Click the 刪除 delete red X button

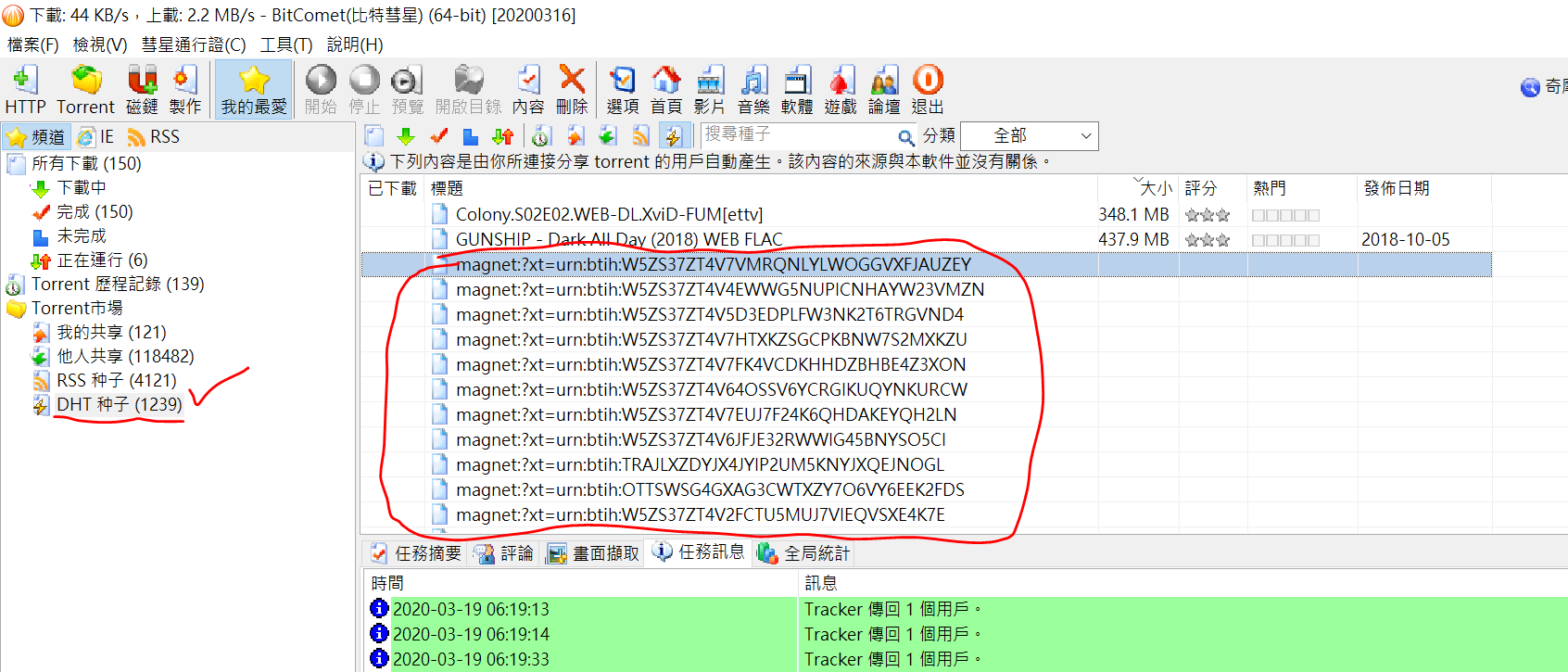pos(572,90)
